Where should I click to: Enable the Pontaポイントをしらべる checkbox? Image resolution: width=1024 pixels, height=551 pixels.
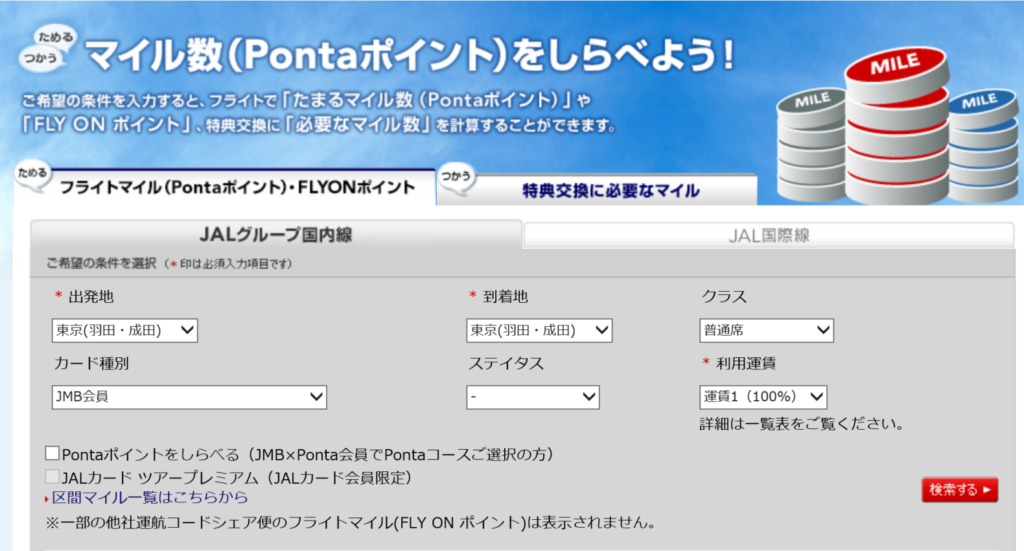coord(52,454)
